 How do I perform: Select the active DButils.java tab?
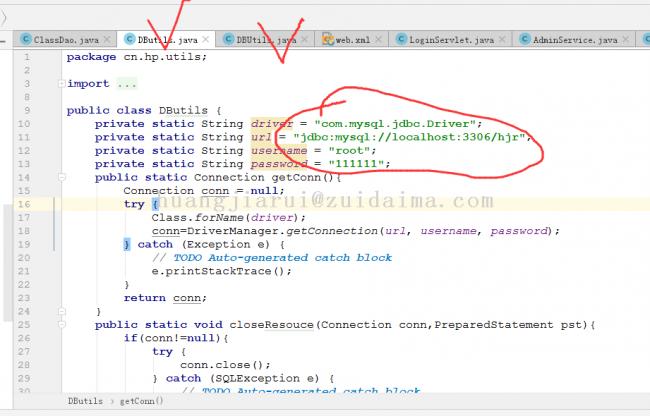click(167, 40)
